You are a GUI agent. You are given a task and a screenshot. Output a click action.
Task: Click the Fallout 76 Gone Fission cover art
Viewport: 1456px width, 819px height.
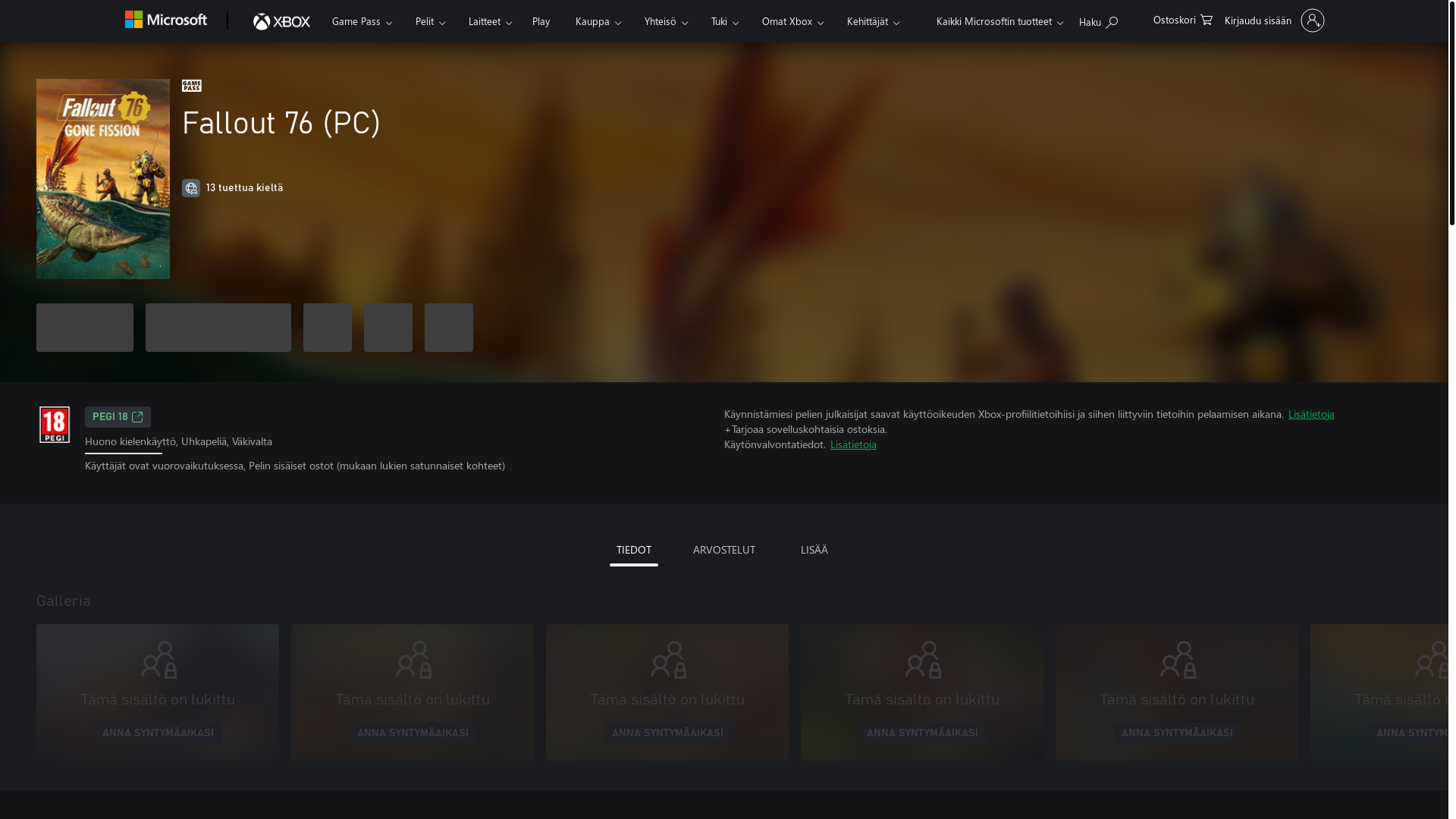pos(103,179)
